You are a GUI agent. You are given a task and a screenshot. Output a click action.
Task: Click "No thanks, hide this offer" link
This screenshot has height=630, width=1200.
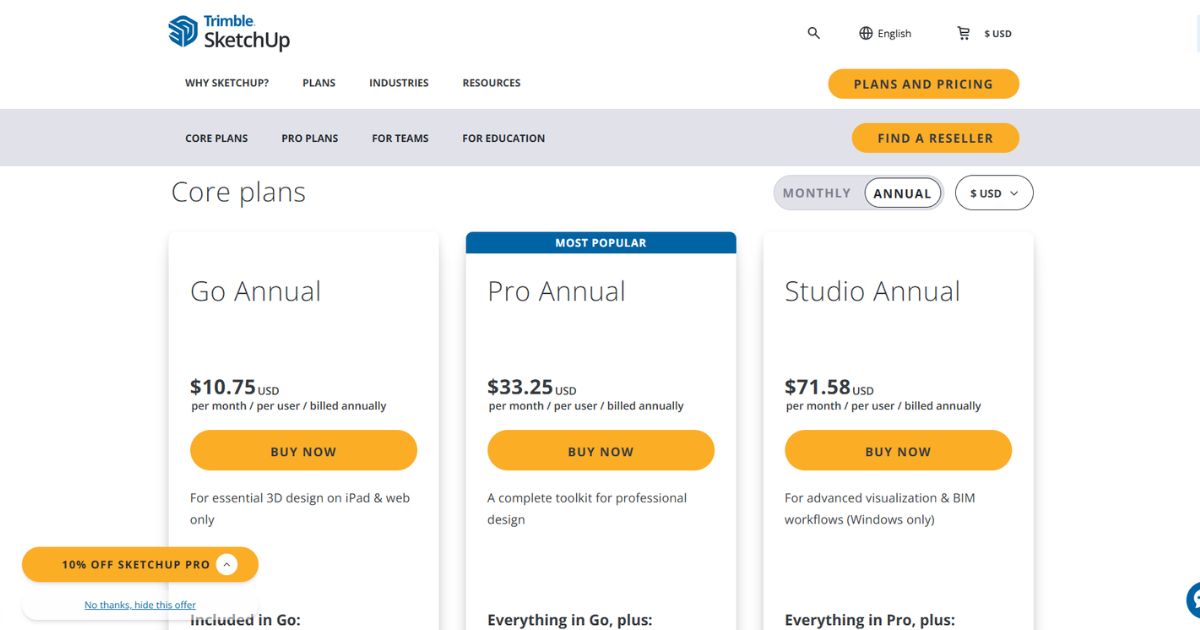click(x=140, y=605)
